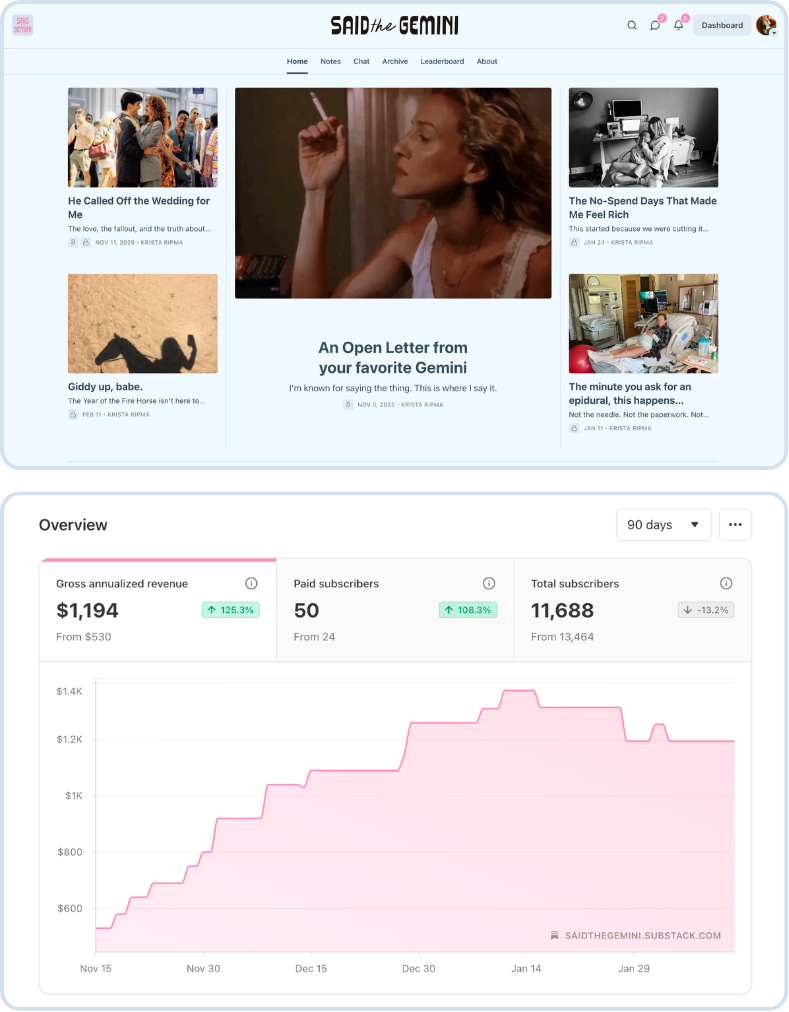Image resolution: width=789 pixels, height=1012 pixels.
Task: Switch to the Notes tab
Action: click(330, 61)
